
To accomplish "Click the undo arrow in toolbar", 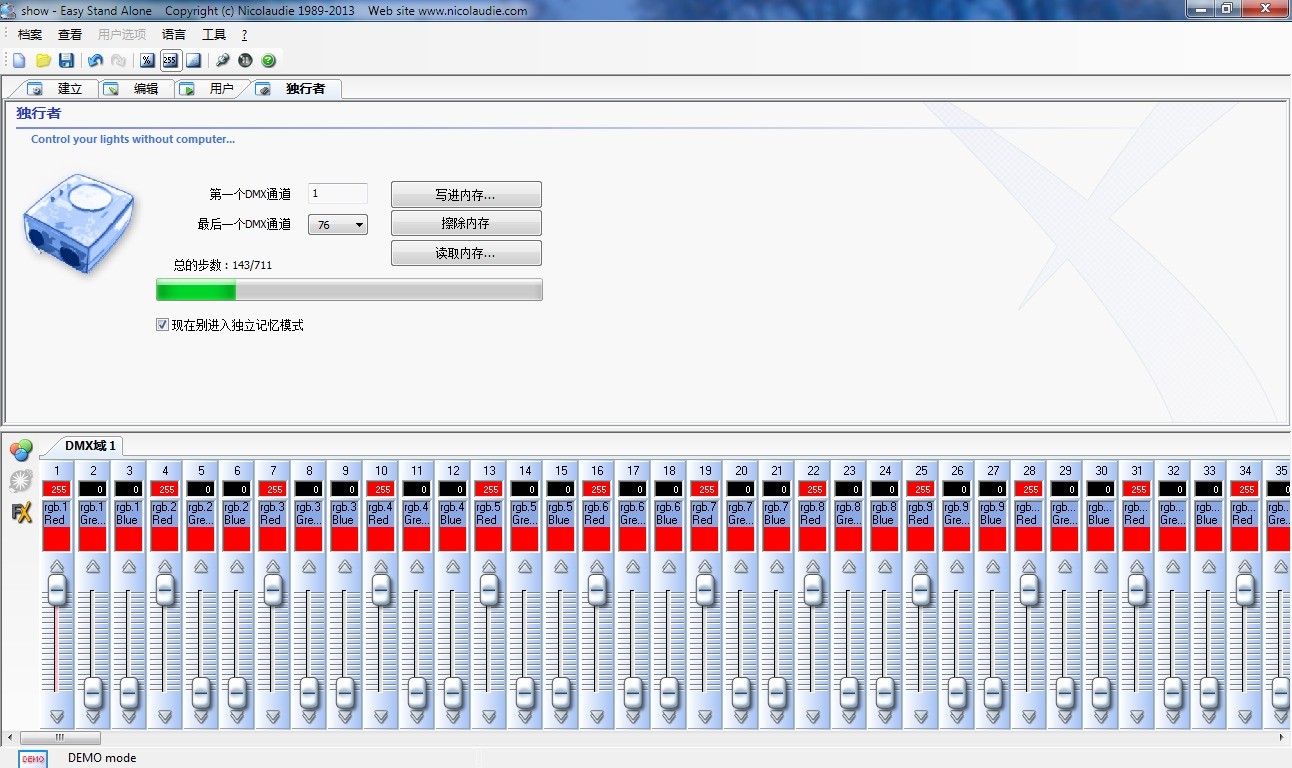I will click(95, 61).
